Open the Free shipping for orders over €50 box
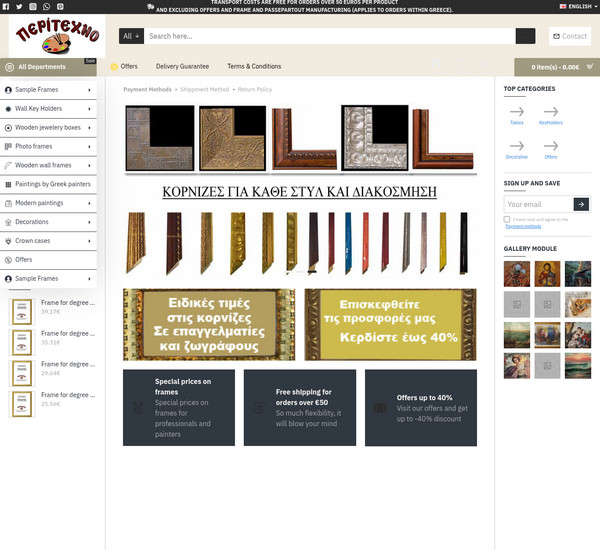This screenshot has height=550, width=600. (300, 408)
